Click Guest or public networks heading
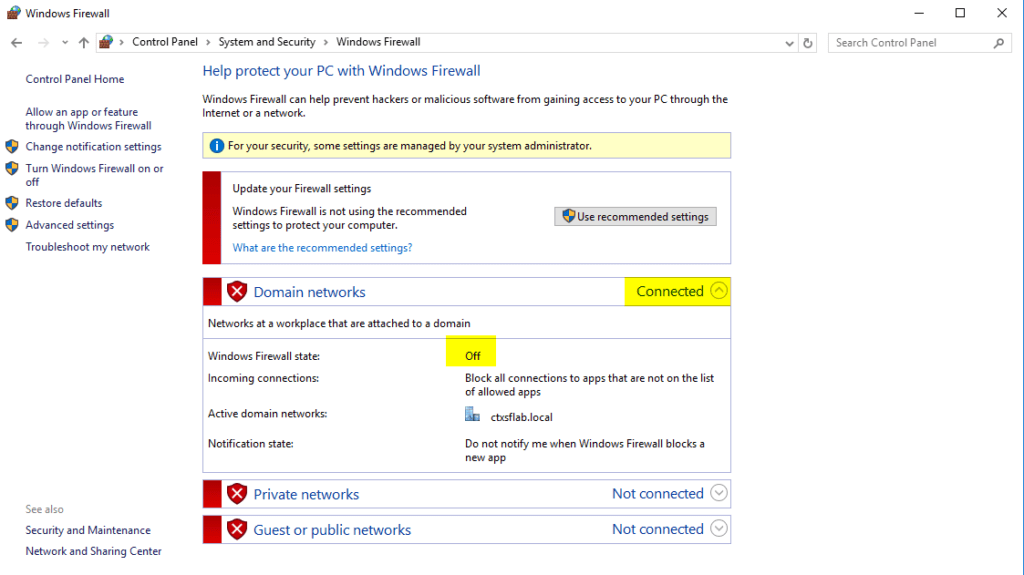This screenshot has height=575, width=1024. point(332,530)
